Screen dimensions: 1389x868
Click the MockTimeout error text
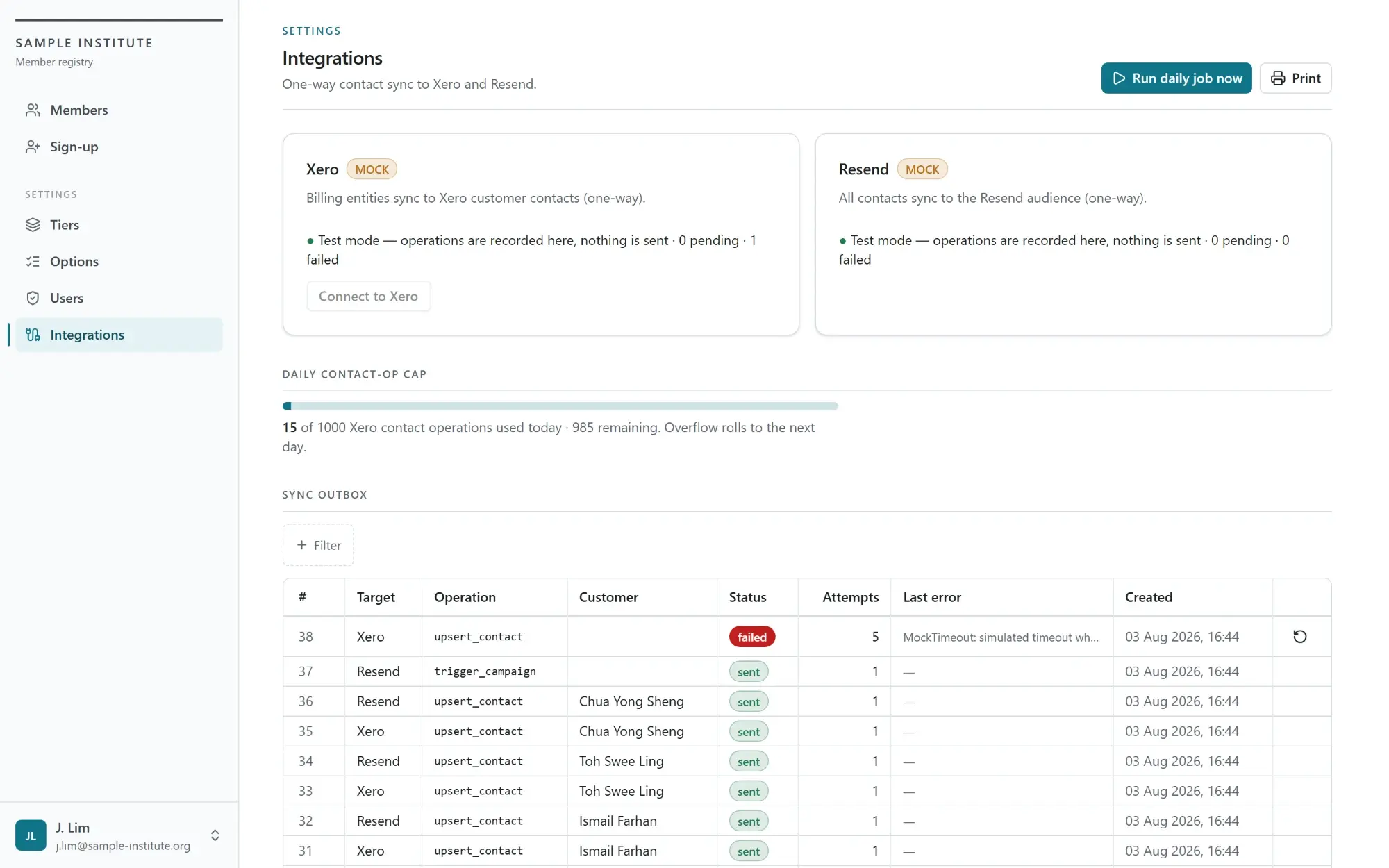click(1001, 637)
